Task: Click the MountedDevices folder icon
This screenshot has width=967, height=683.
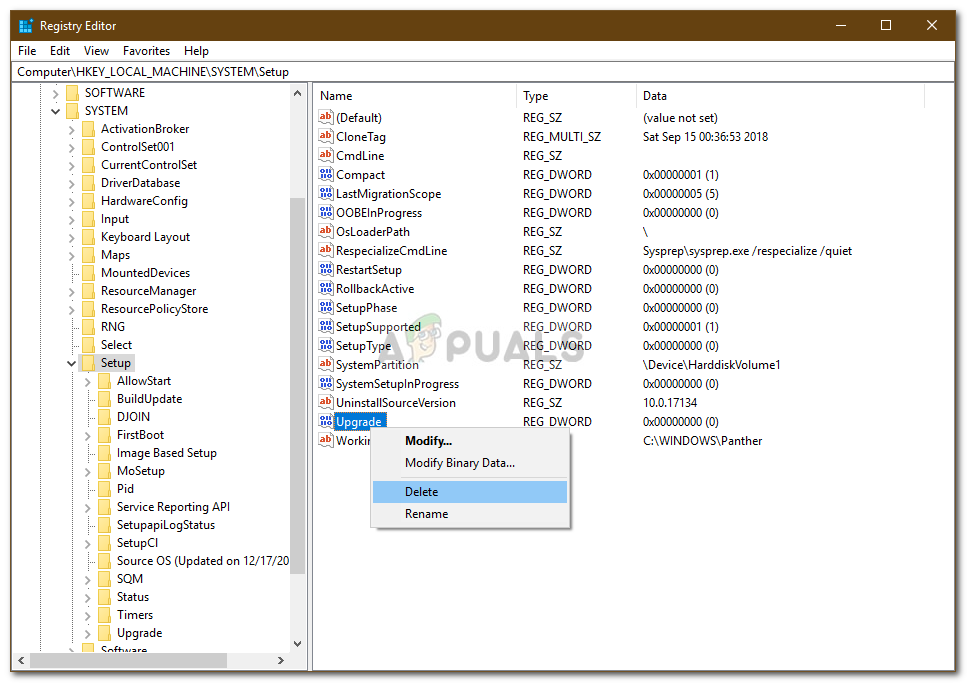Action: 88,273
